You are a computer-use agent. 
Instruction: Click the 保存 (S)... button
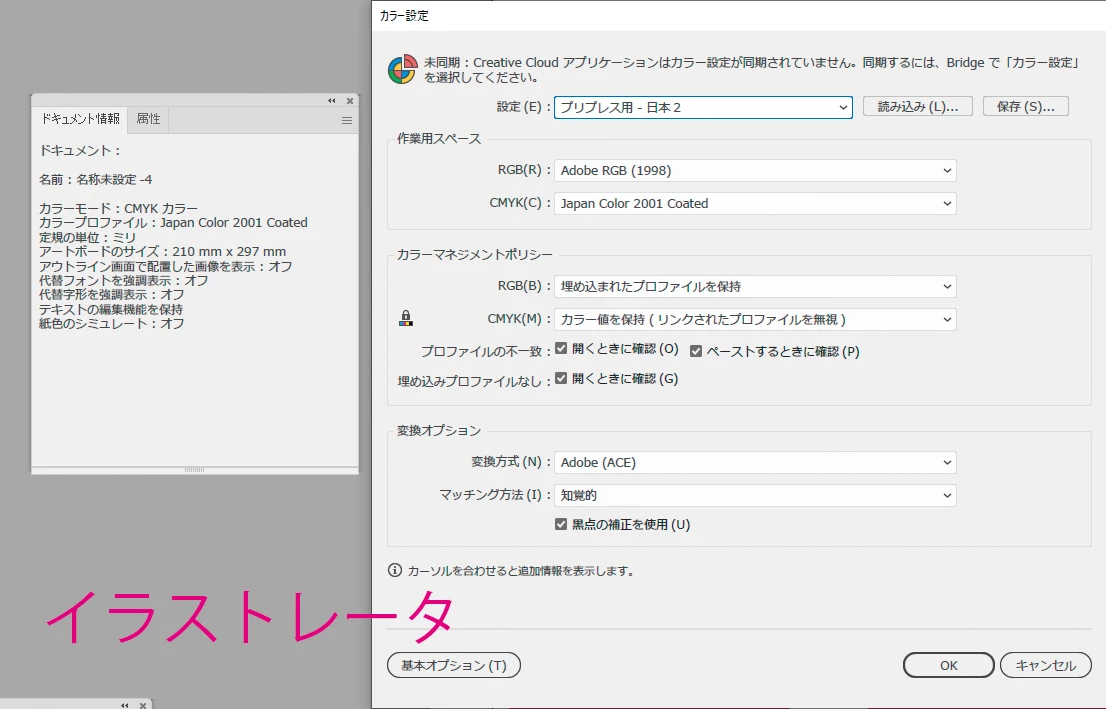click(1026, 107)
